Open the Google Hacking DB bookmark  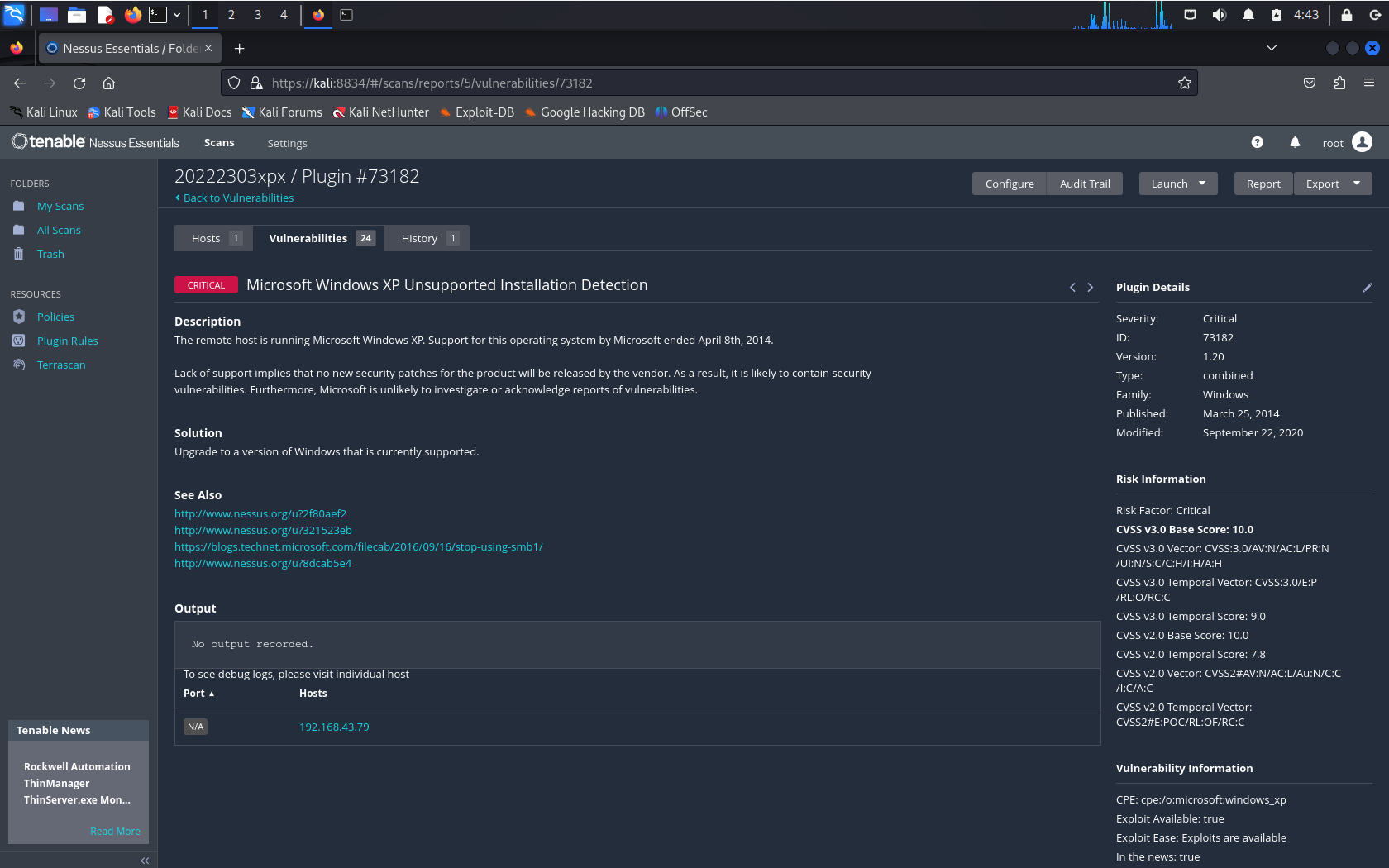585,112
